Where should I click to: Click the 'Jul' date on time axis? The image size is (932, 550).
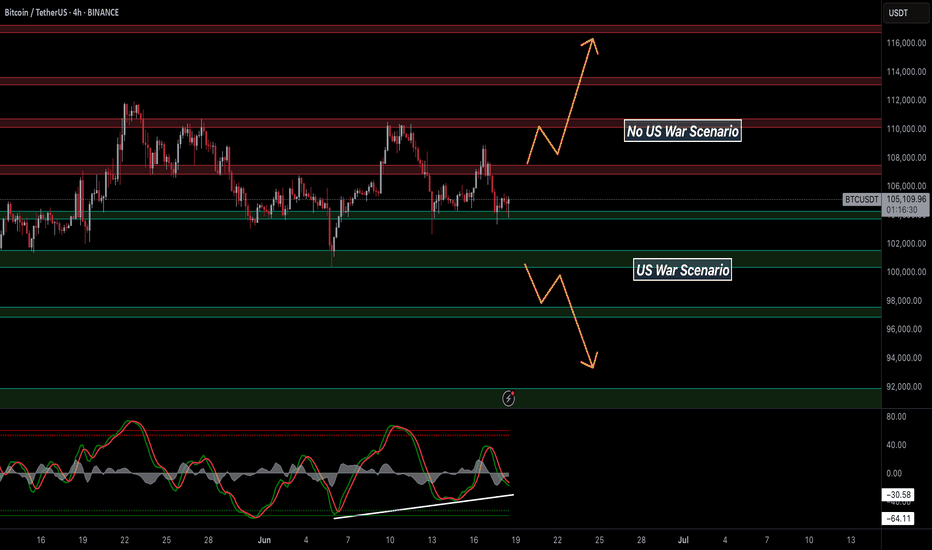[683, 540]
